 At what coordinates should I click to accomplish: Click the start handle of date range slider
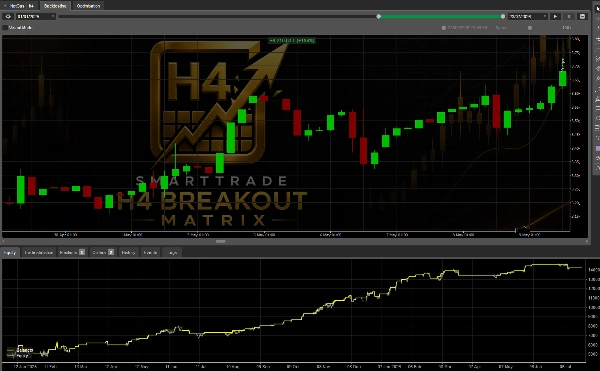(x=378, y=16)
